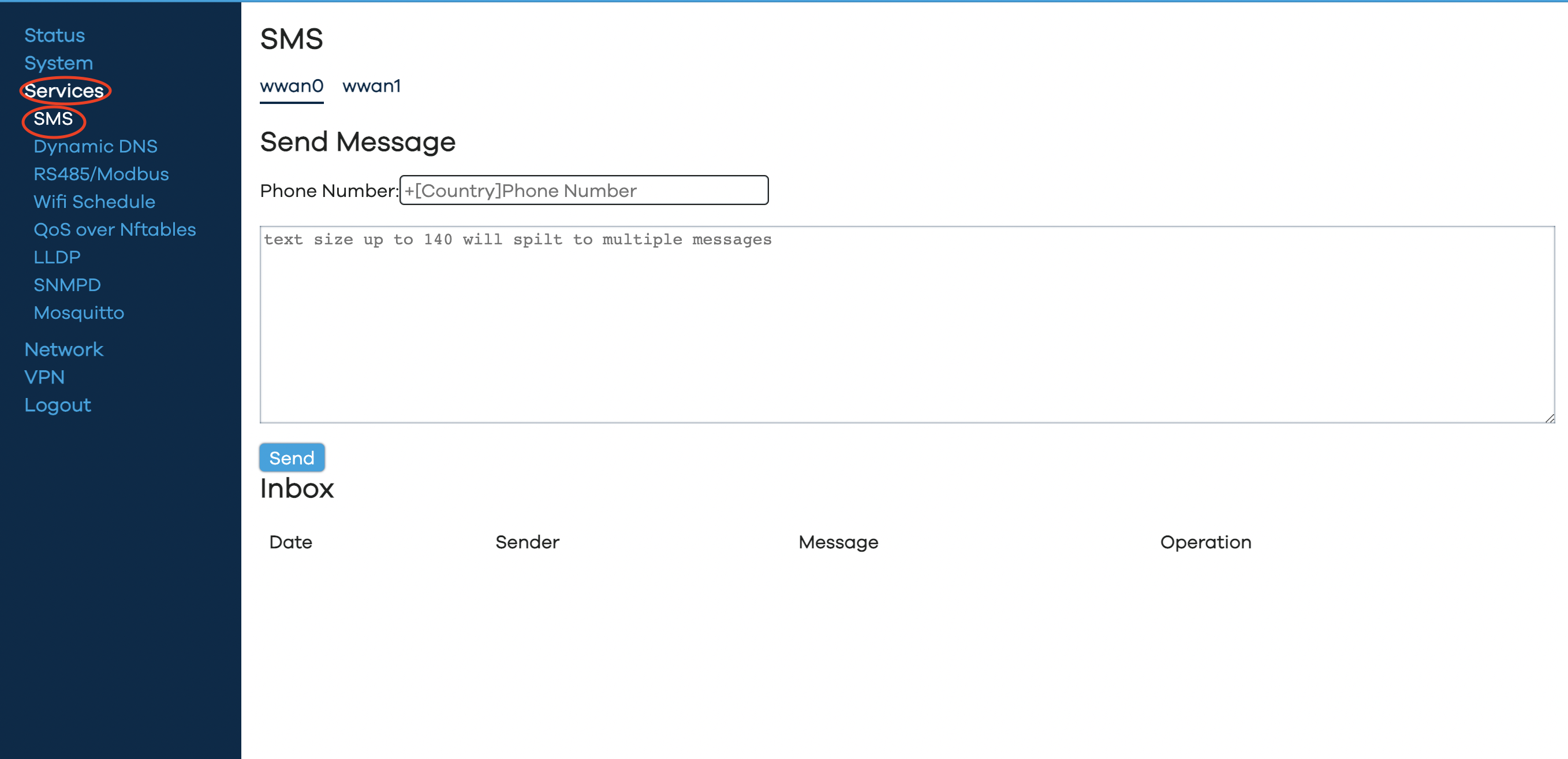Viewport: 1568px width, 759px height.
Task: Switch to the wwan0 tab
Action: coord(292,86)
